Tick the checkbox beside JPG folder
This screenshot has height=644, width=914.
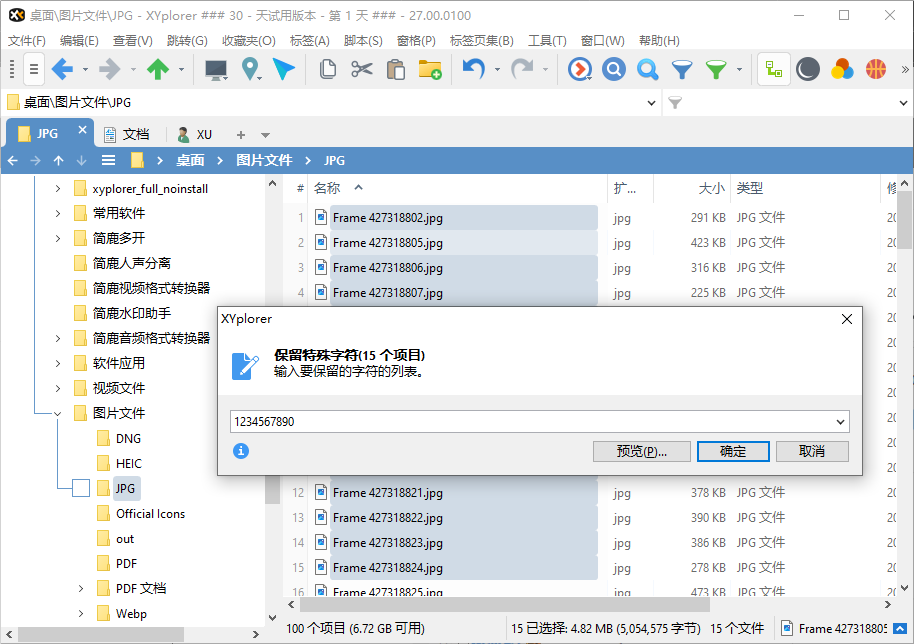pos(80,487)
